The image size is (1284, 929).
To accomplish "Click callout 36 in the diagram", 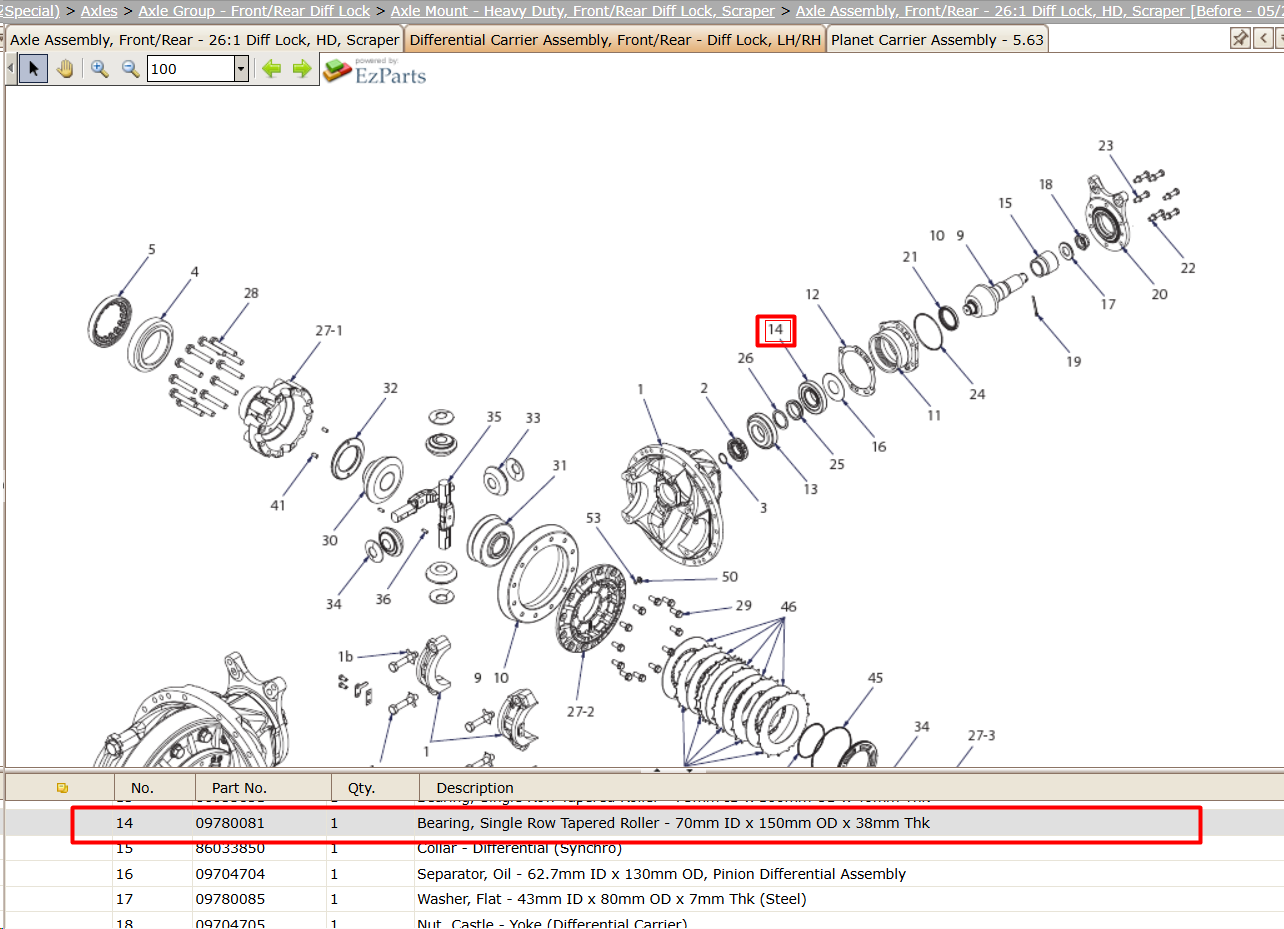I will [x=383, y=599].
